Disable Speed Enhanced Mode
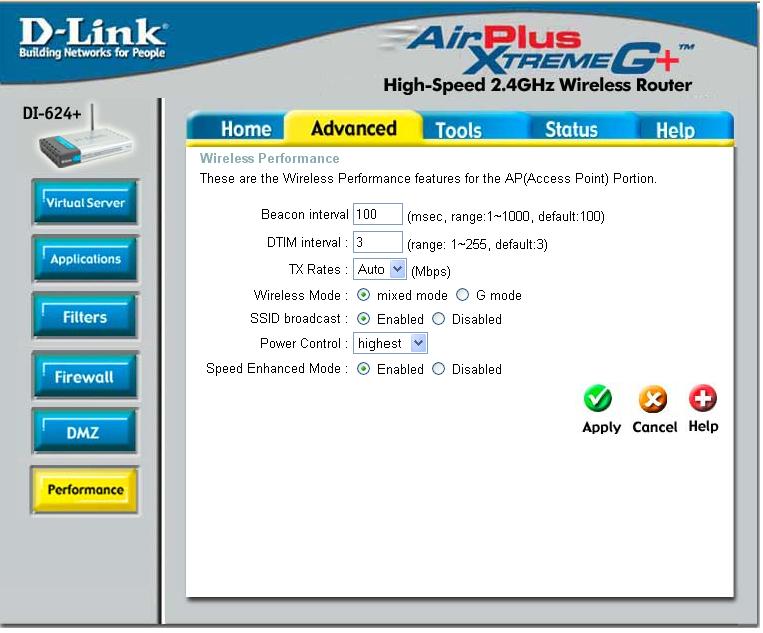Screen dimensions: 763x633 pyautogui.click(x=440, y=370)
